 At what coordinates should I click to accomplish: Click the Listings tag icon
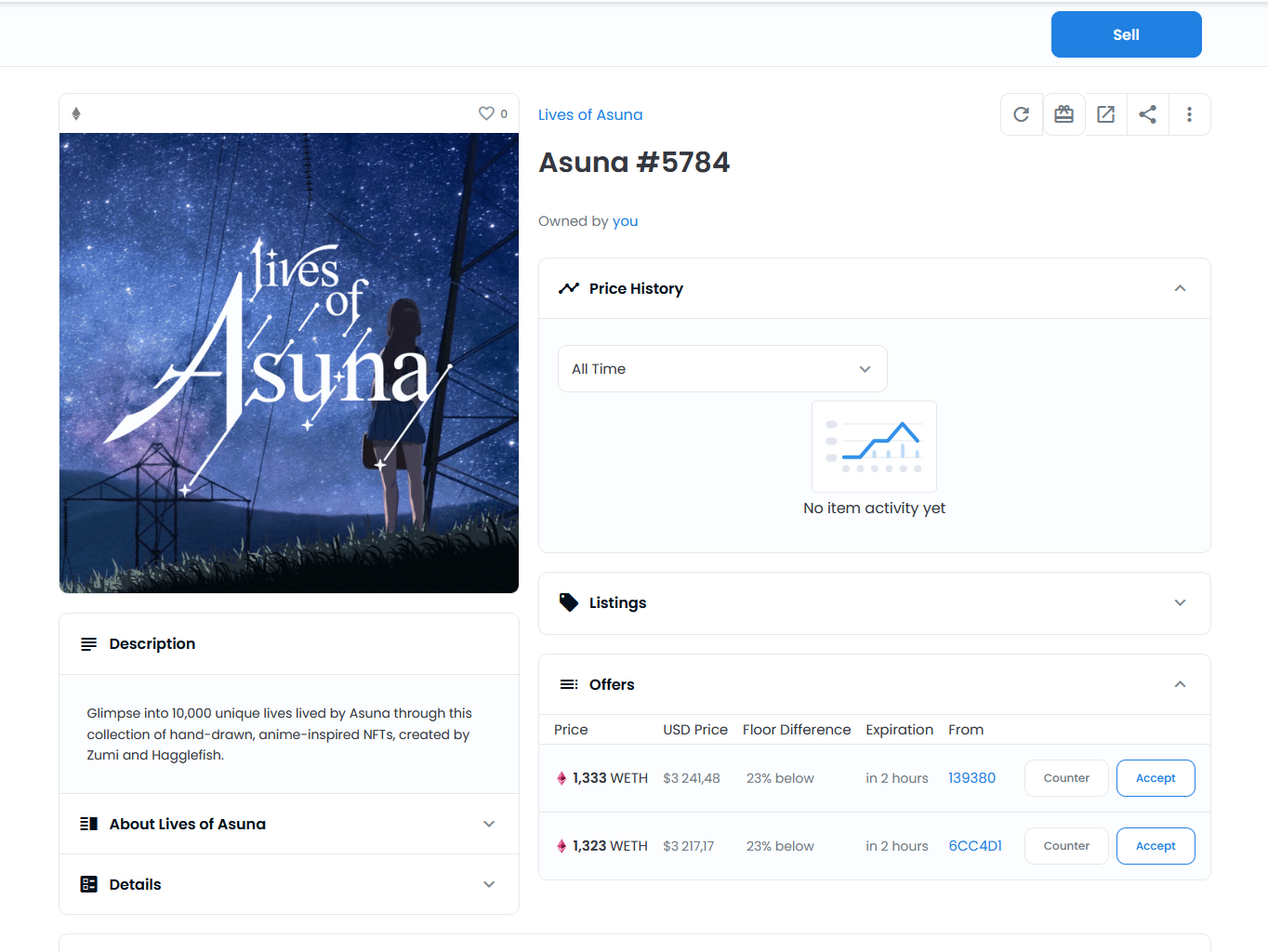tap(569, 602)
